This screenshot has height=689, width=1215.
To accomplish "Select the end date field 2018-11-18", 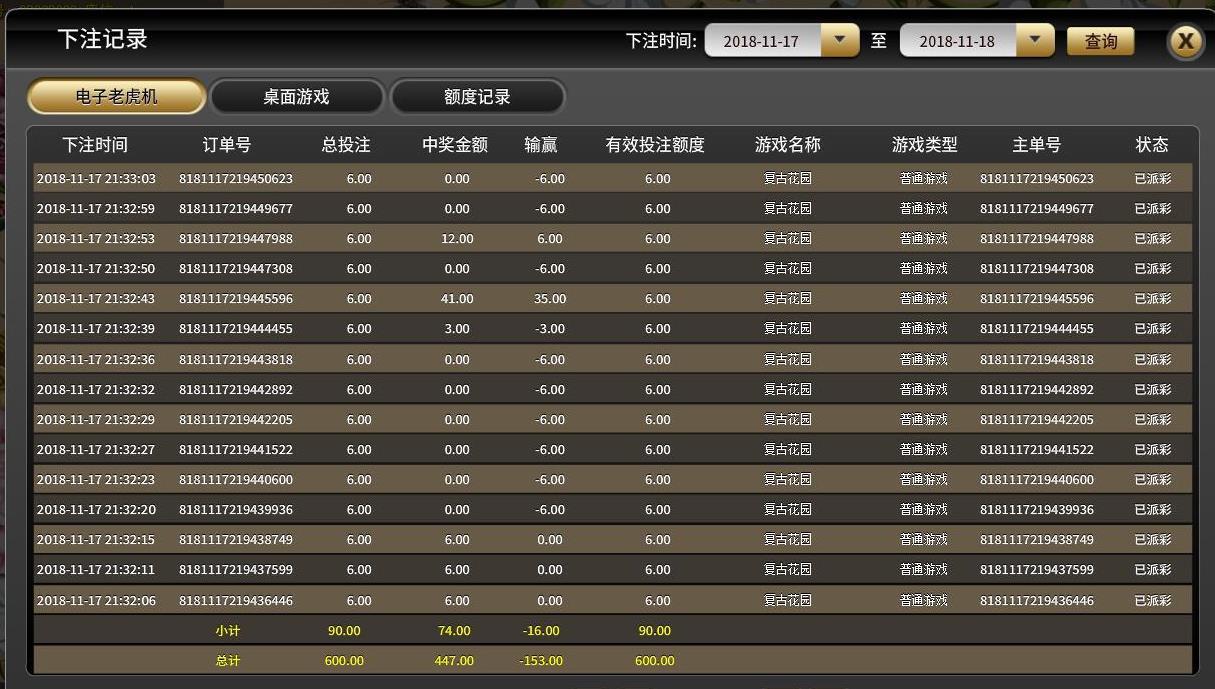I will pyautogui.click(x=958, y=41).
